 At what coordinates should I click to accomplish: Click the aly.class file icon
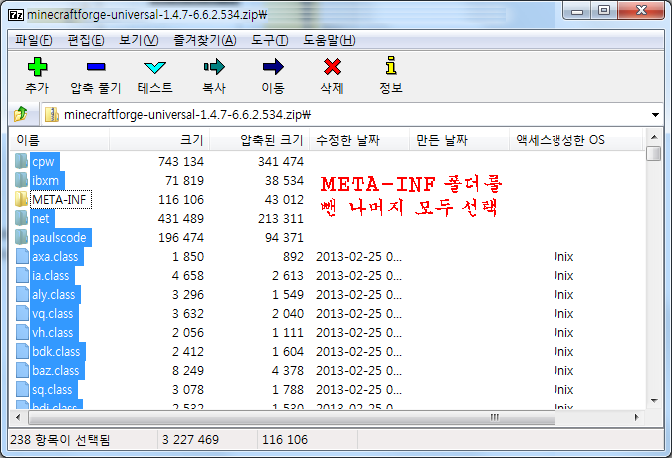[x=22, y=294]
